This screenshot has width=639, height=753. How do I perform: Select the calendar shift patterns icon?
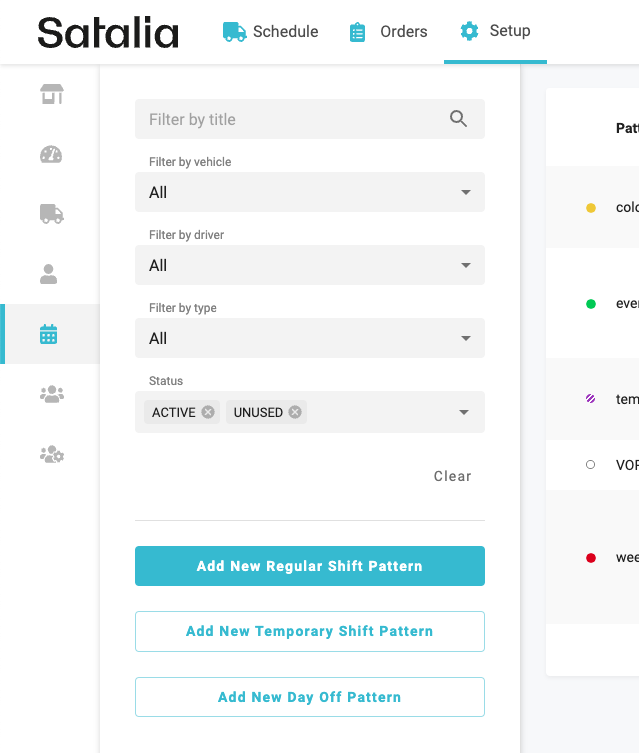[x=49, y=334]
